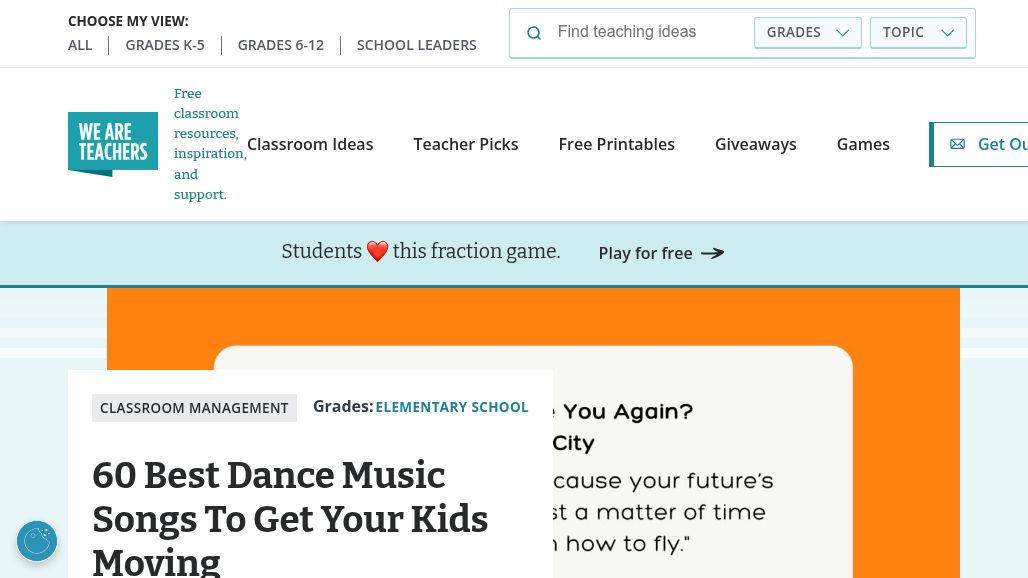
Task: Open the Games menu
Action: [863, 144]
